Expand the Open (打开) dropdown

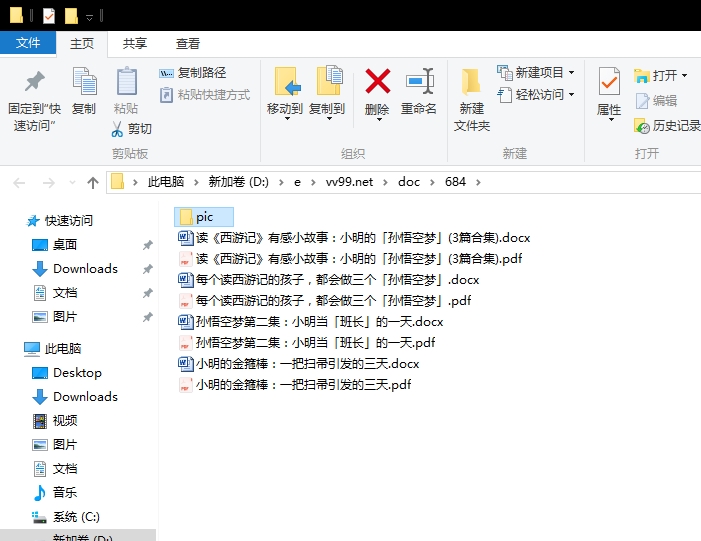click(684, 76)
